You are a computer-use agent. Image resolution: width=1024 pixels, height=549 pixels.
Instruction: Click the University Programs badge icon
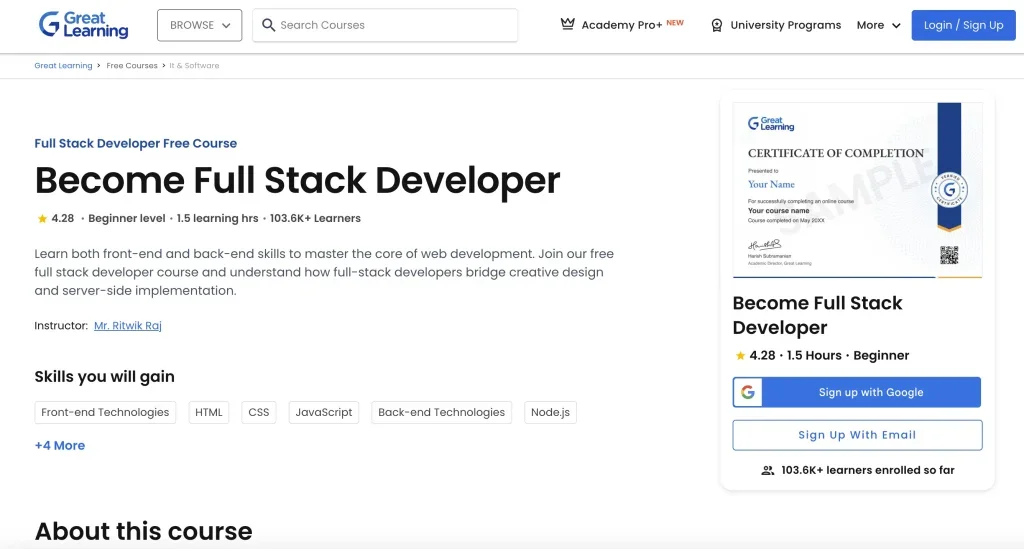(716, 25)
